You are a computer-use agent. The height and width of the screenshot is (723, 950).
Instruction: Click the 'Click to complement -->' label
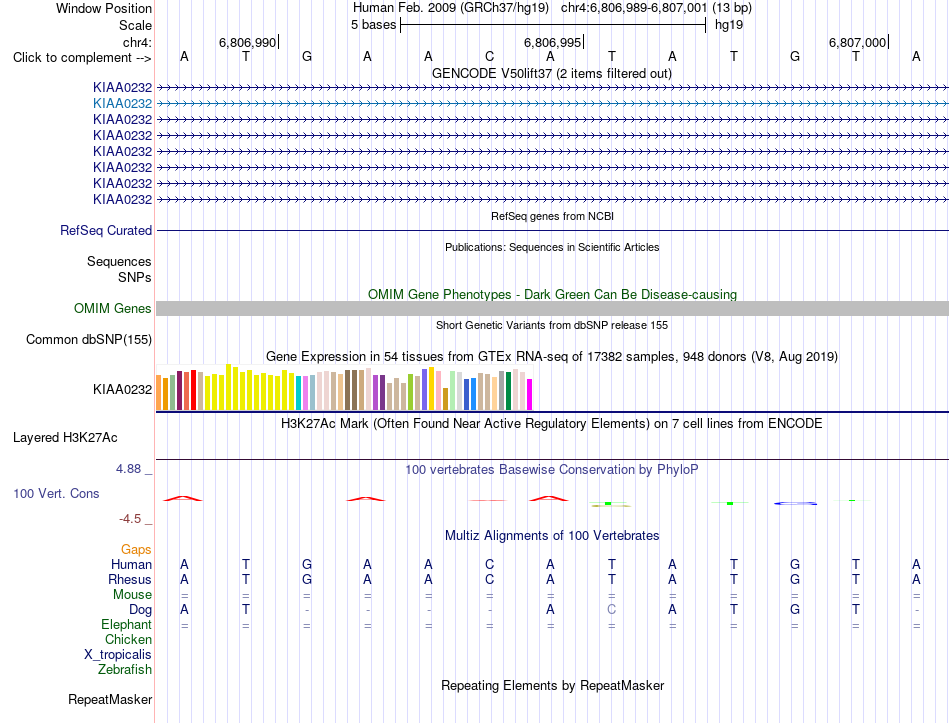82,58
